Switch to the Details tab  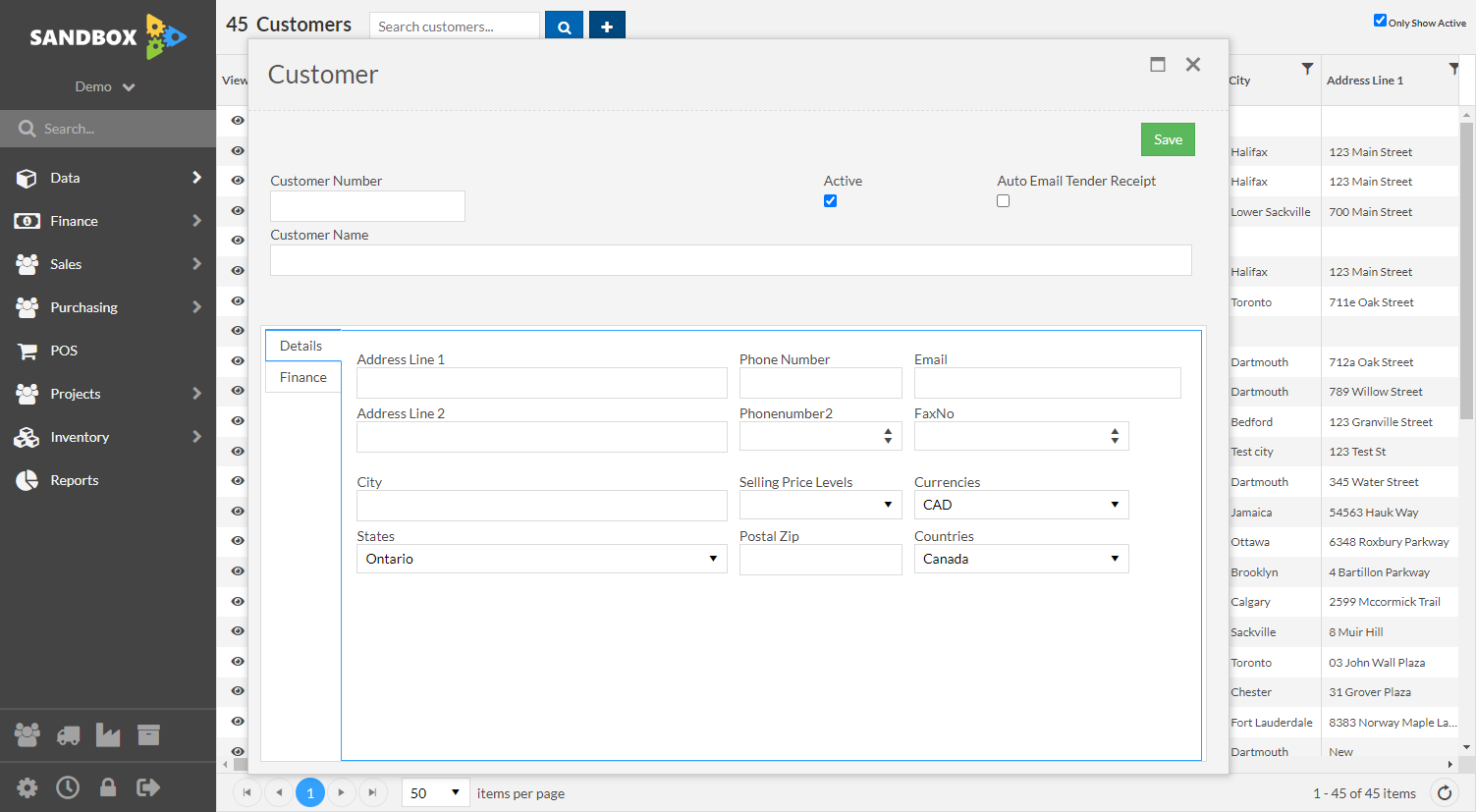(x=301, y=346)
